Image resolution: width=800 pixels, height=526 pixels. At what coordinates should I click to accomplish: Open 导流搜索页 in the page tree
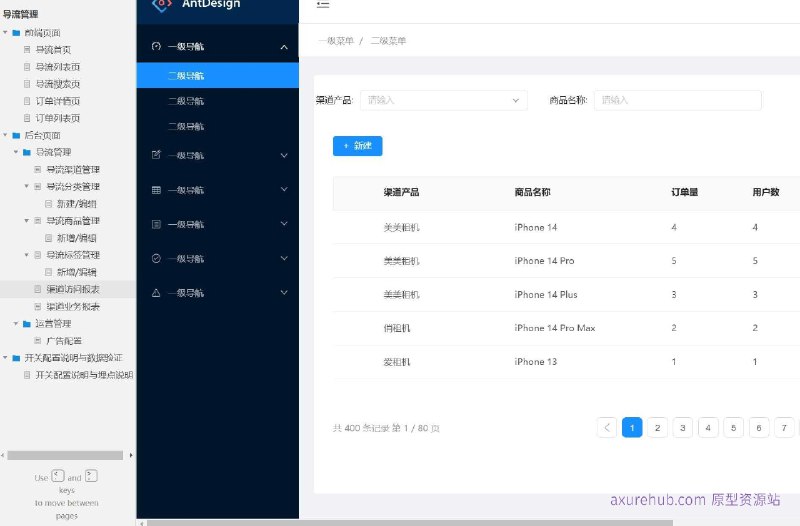pyautogui.click(x=58, y=84)
